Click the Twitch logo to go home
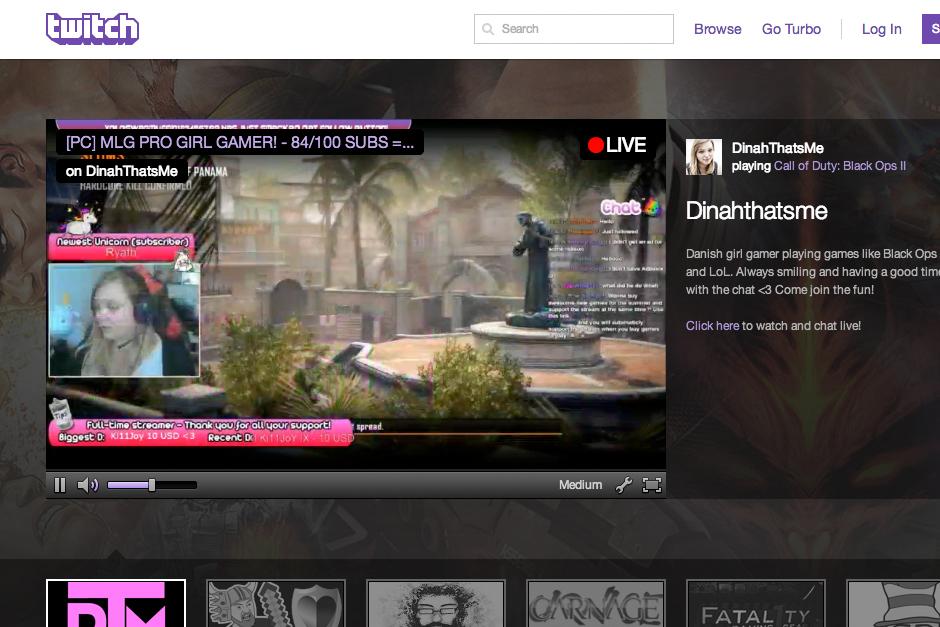940x627 pixels. pos(92,28)
